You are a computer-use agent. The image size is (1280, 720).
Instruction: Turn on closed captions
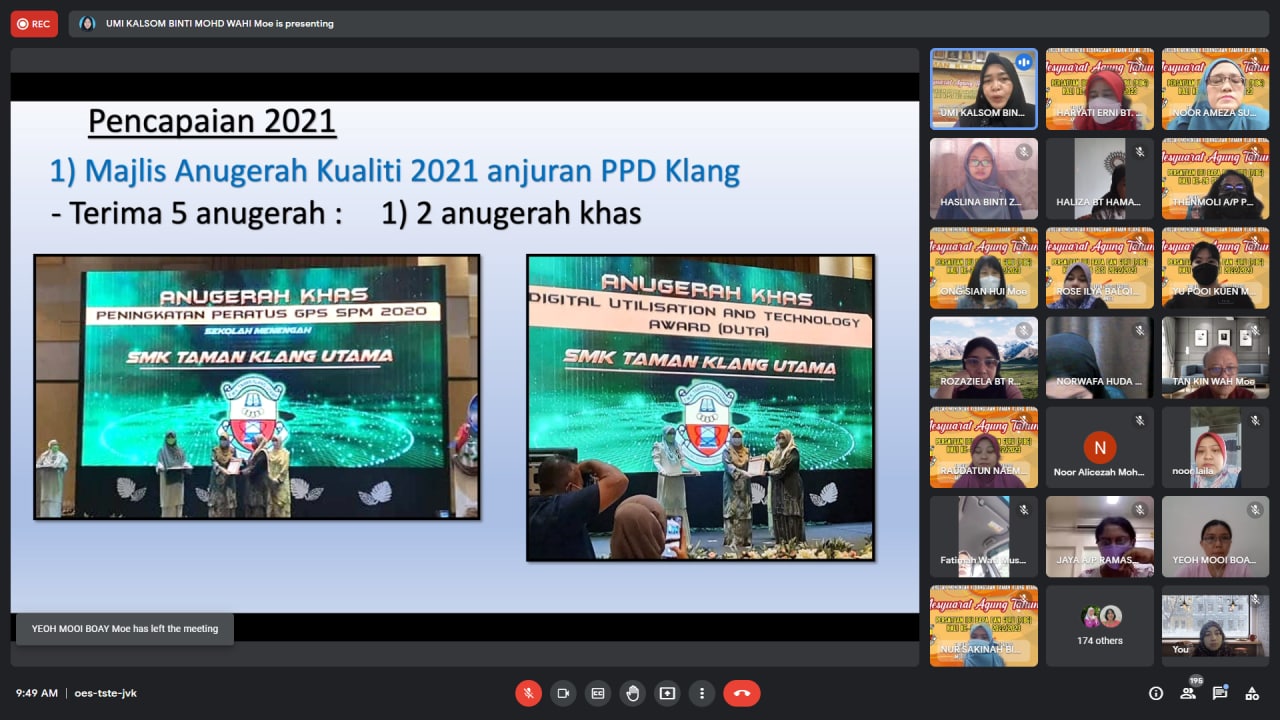pyautogui.click(x=598, y=693)
